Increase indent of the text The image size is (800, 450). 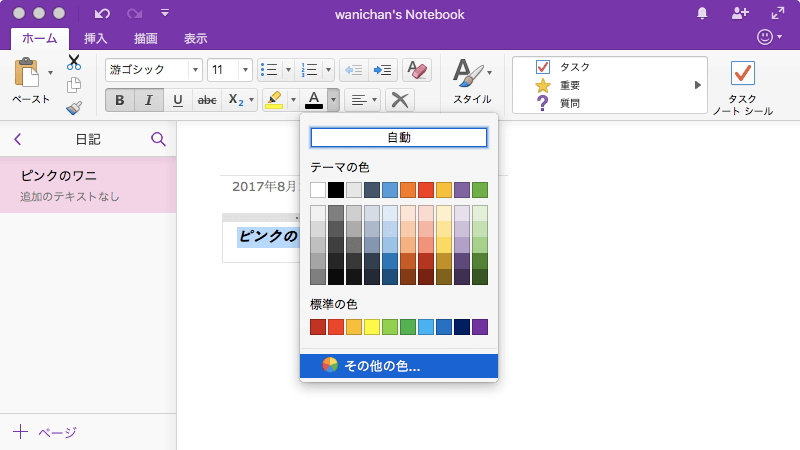[382, 70]
